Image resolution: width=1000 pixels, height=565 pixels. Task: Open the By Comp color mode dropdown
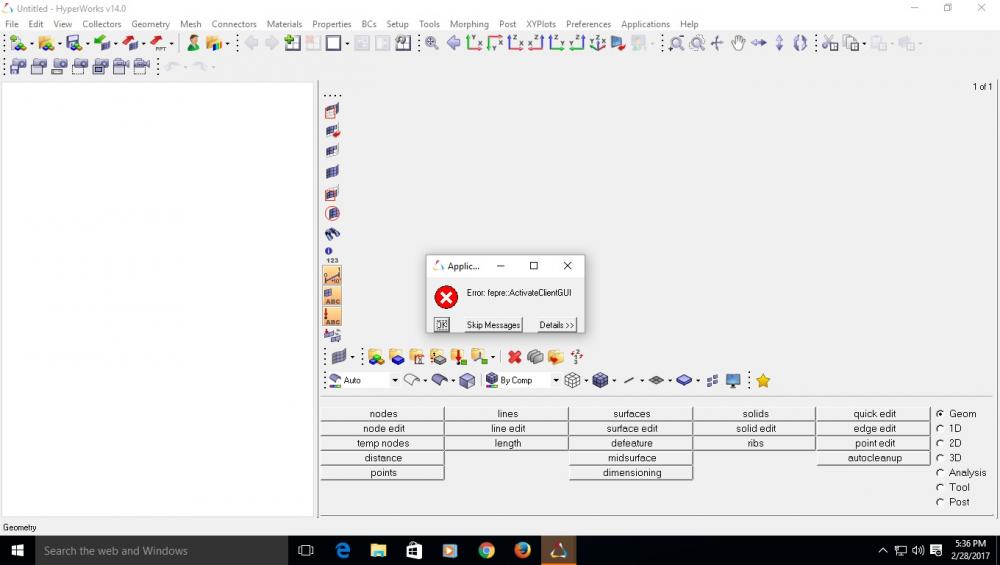click(555, 381)
